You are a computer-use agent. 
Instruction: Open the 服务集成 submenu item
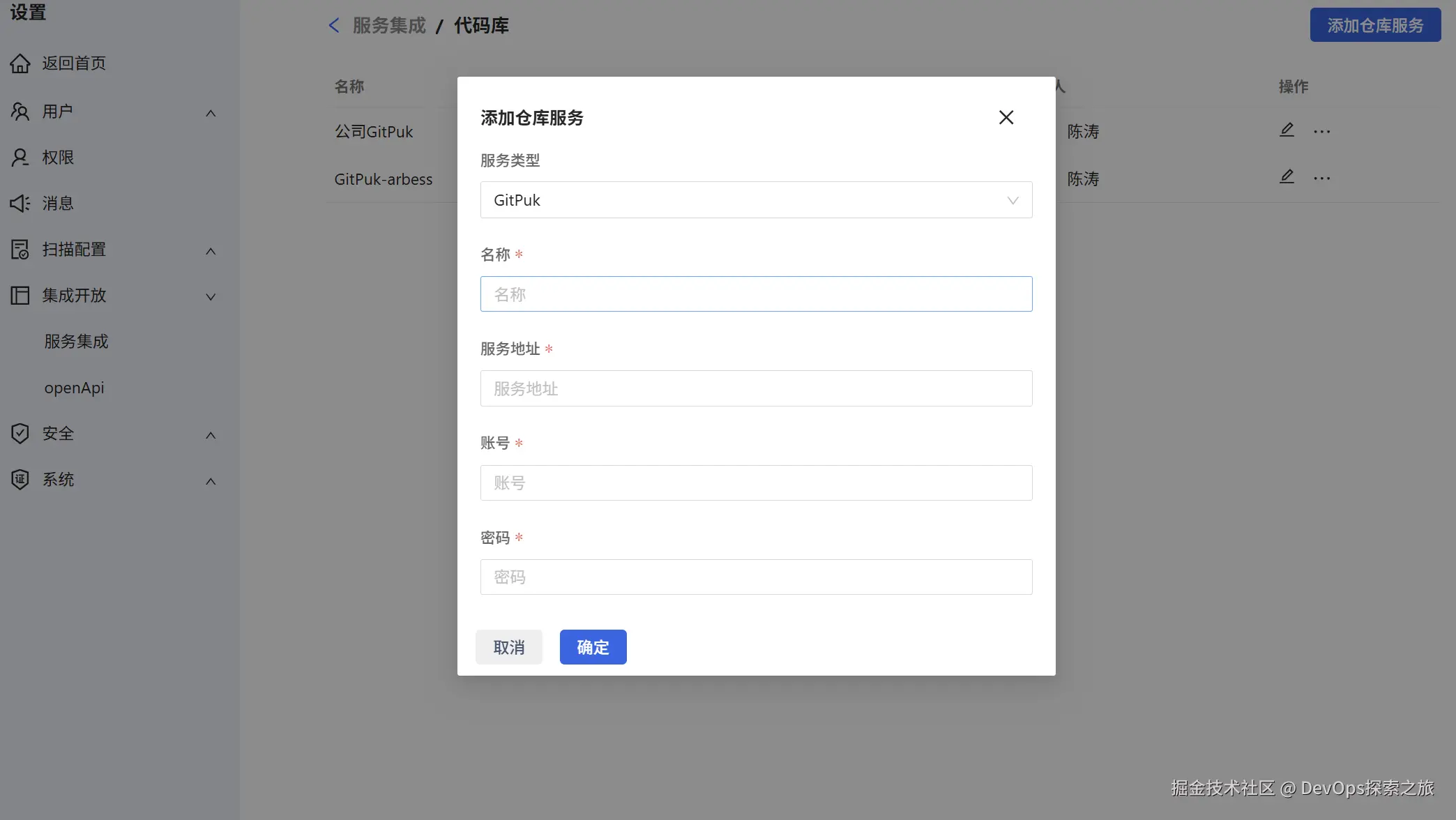click(77, 342)
